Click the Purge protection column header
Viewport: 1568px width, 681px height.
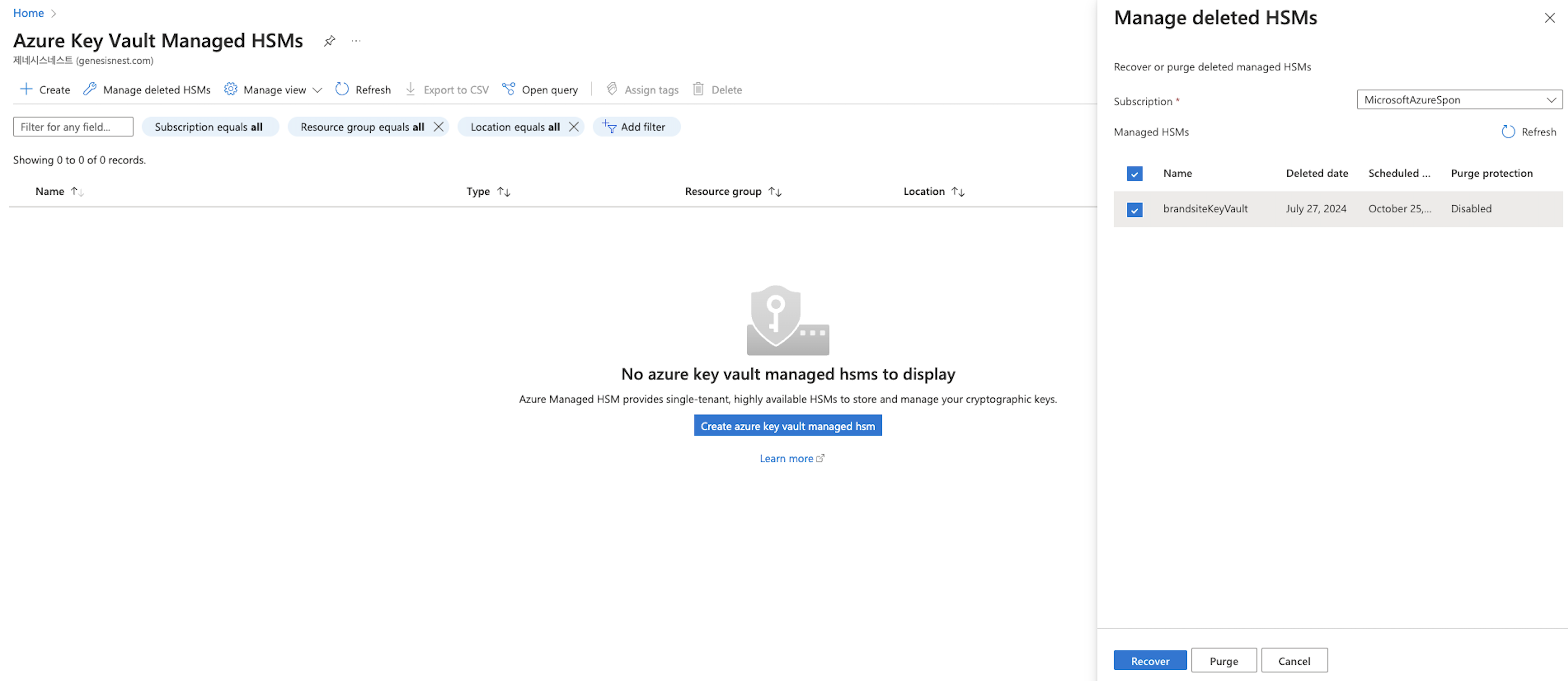click(x=1491, y=173)
